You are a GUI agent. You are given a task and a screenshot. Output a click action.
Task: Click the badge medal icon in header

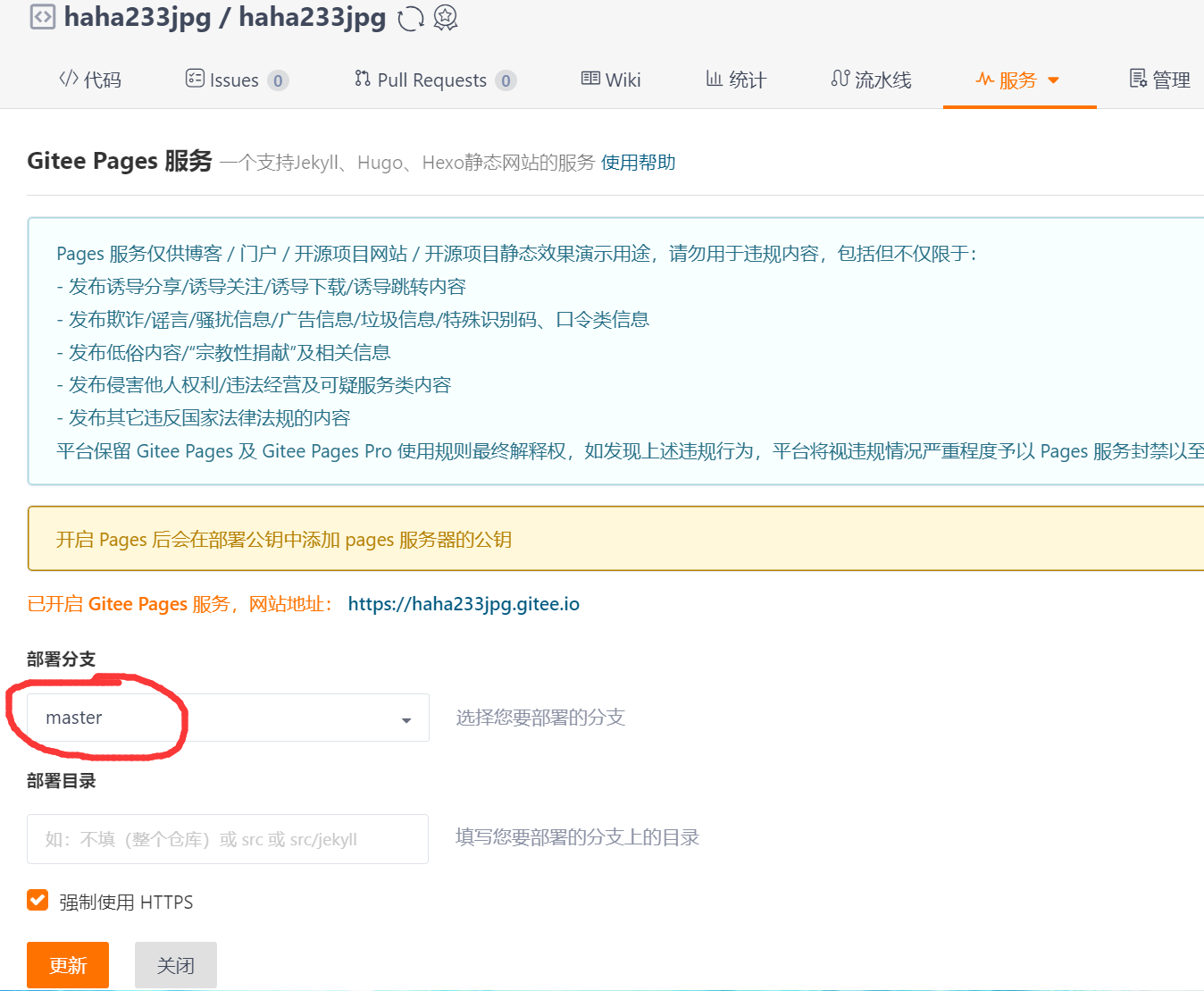[446, 18]
